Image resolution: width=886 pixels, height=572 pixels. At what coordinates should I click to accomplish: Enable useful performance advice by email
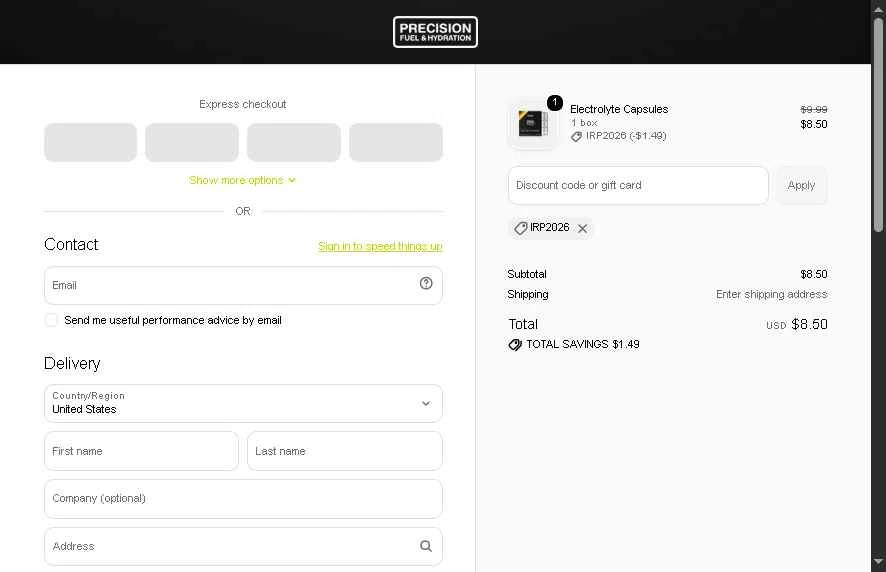click(x=51, y=320)
